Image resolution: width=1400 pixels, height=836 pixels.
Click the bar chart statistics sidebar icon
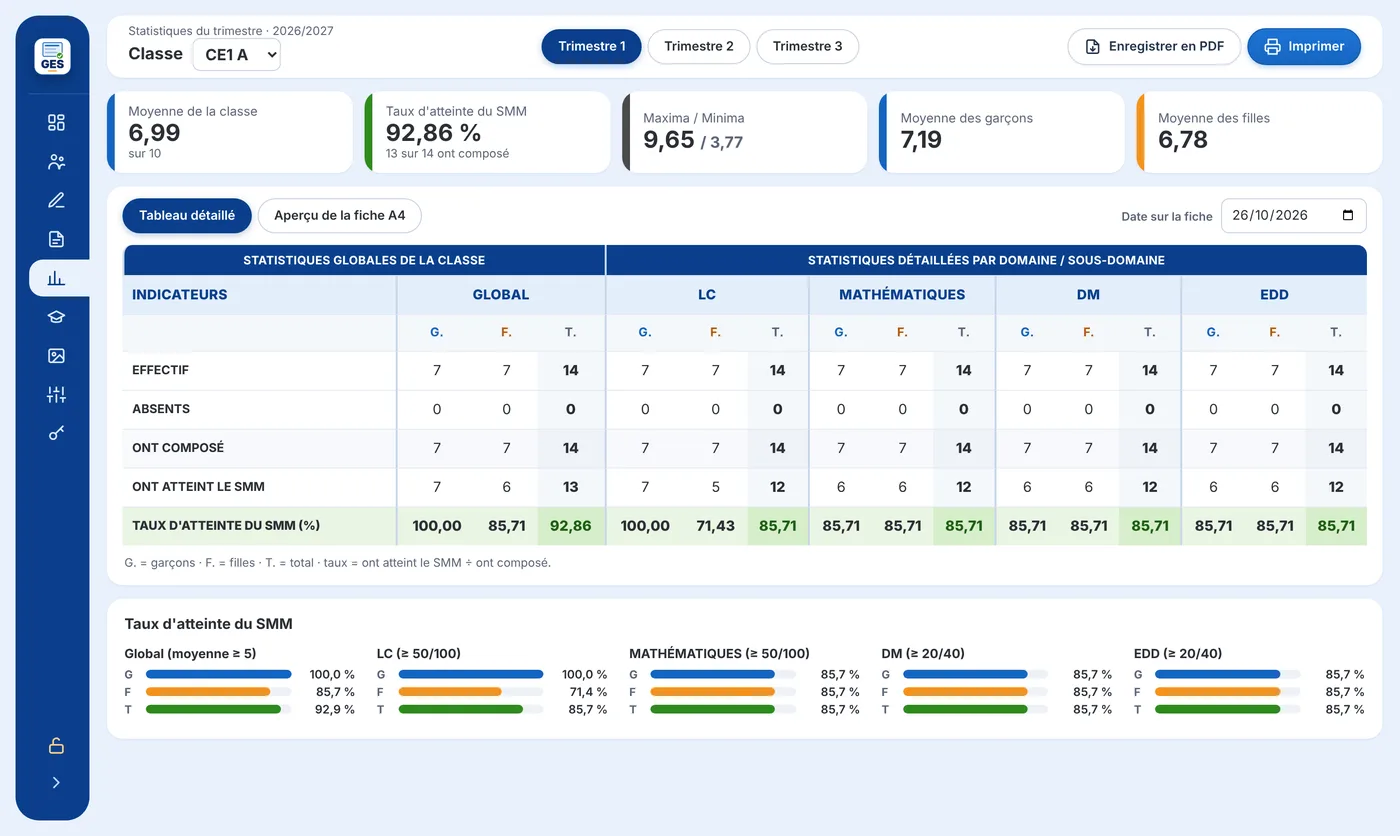tap(56, 278)
